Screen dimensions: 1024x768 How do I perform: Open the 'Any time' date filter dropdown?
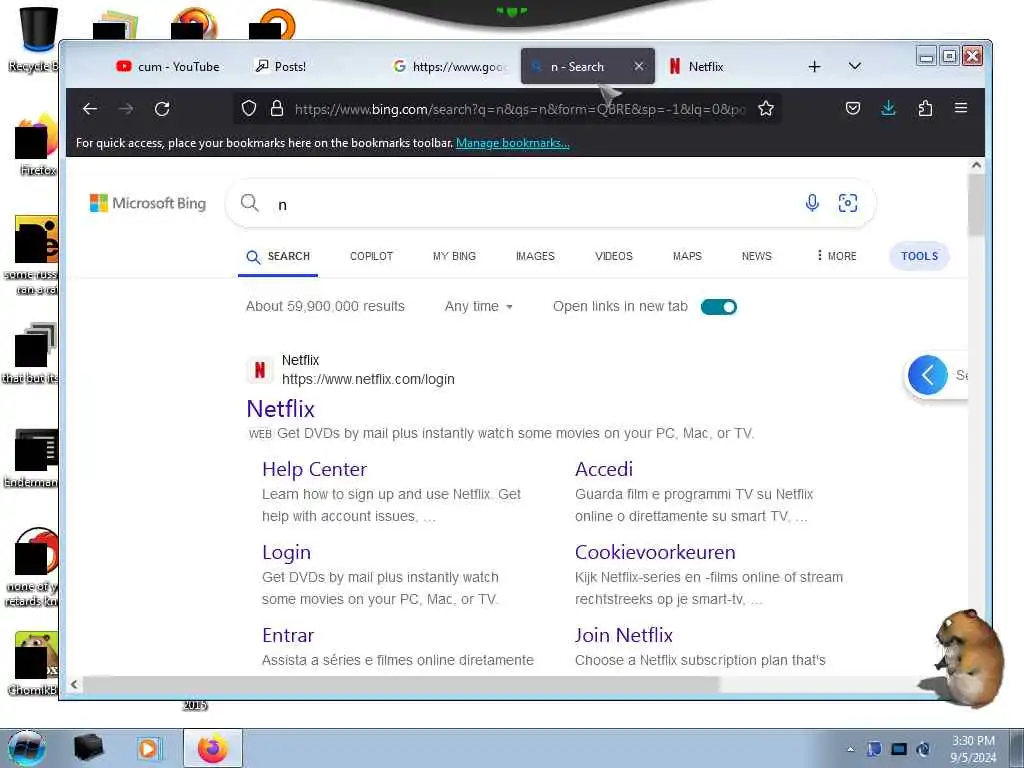coord(479,306)
